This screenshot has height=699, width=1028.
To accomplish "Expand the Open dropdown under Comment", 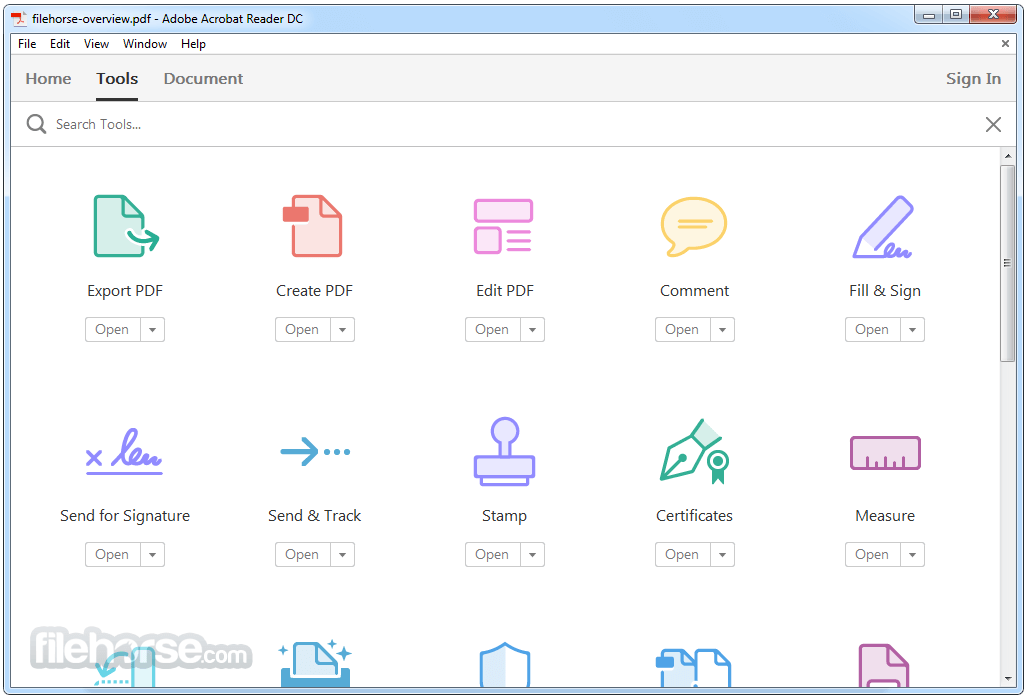I will click(x=721, y=329).
